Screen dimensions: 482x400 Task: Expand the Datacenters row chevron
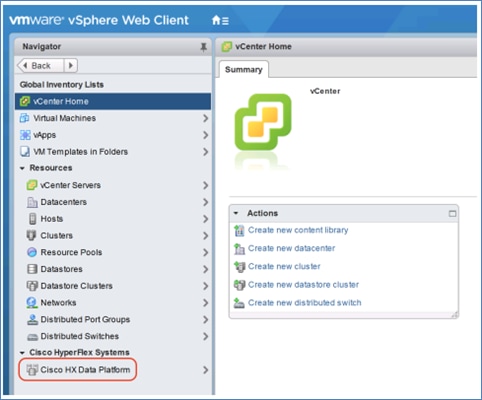(206, 202)
